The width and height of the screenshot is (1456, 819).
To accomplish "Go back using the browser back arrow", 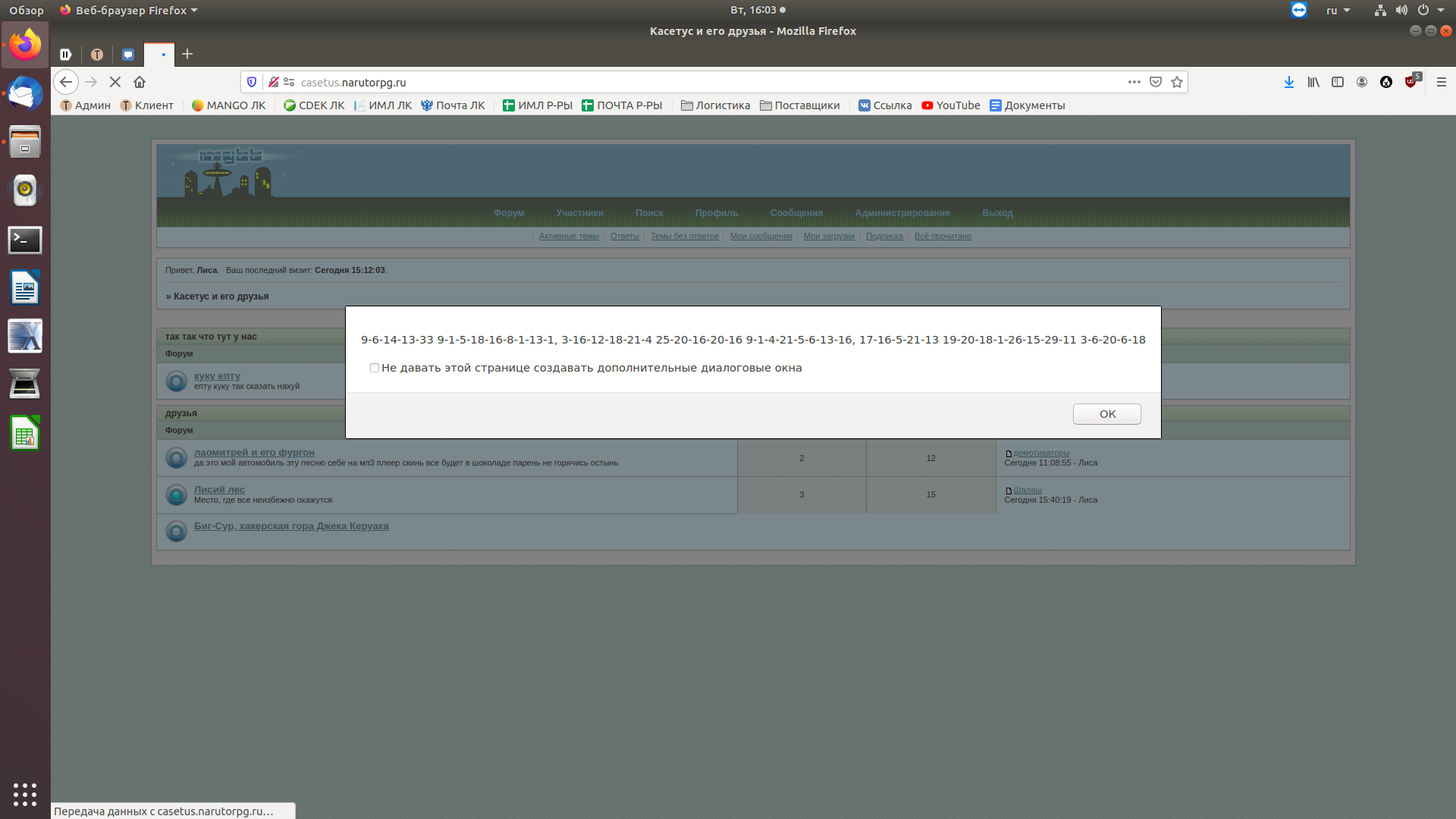I will coord(66,82).
